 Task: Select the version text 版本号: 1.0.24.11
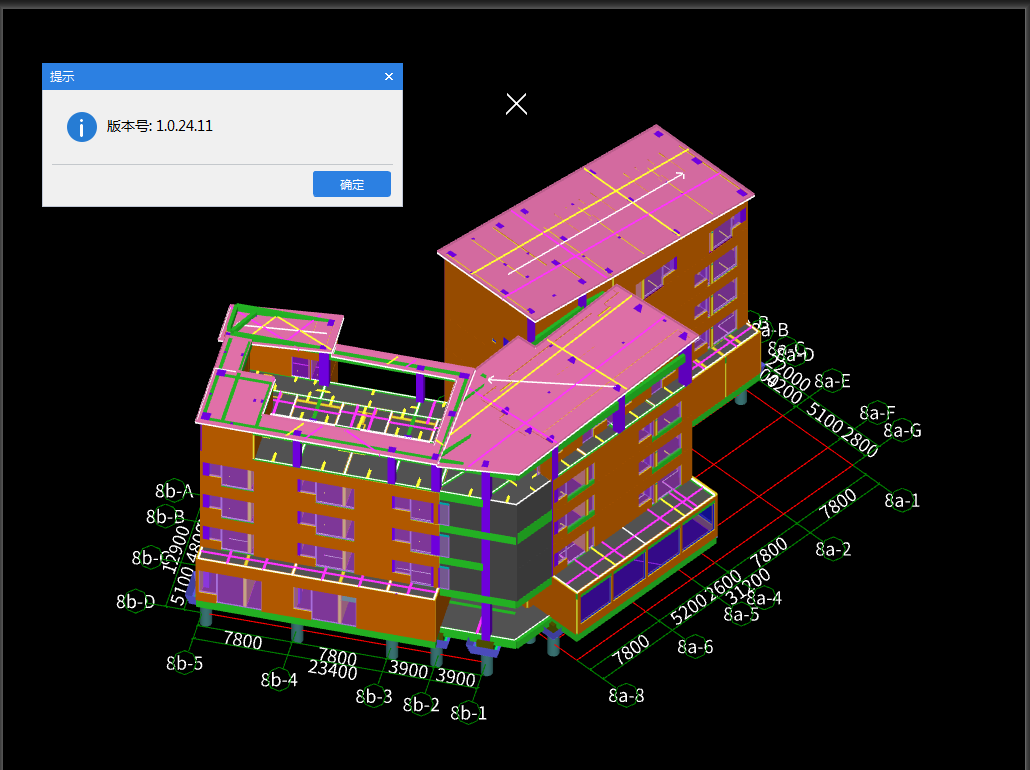click(x=160, y=126)
